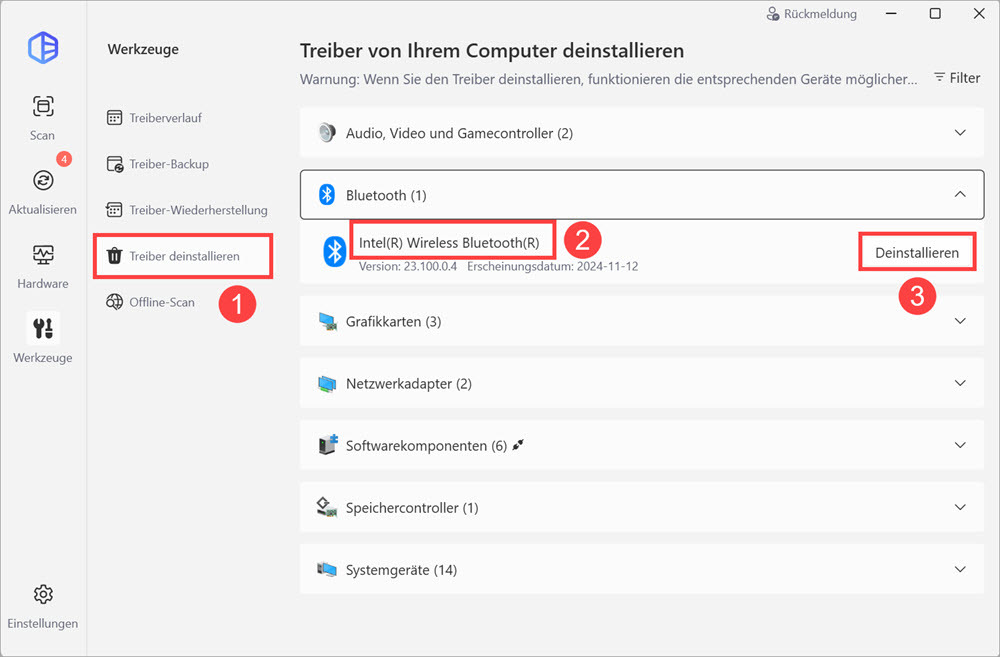Viewport: 1000px width, 657px height.
Task: Expand Audio, Video und Gamecontroller chevron
Action: tap(960, 133)
